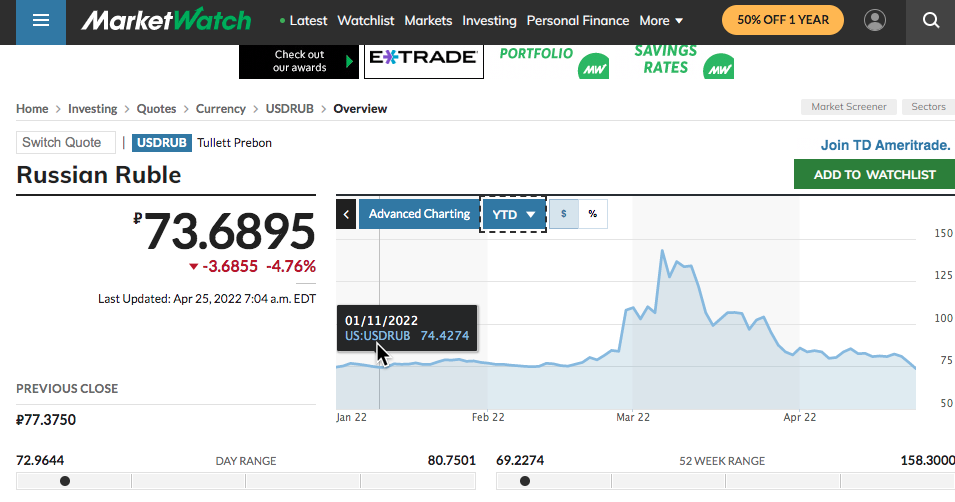The height and width of the screenshot is (502, 955).
Task: Click the MarketWatch logo
Action: [166, 20]
